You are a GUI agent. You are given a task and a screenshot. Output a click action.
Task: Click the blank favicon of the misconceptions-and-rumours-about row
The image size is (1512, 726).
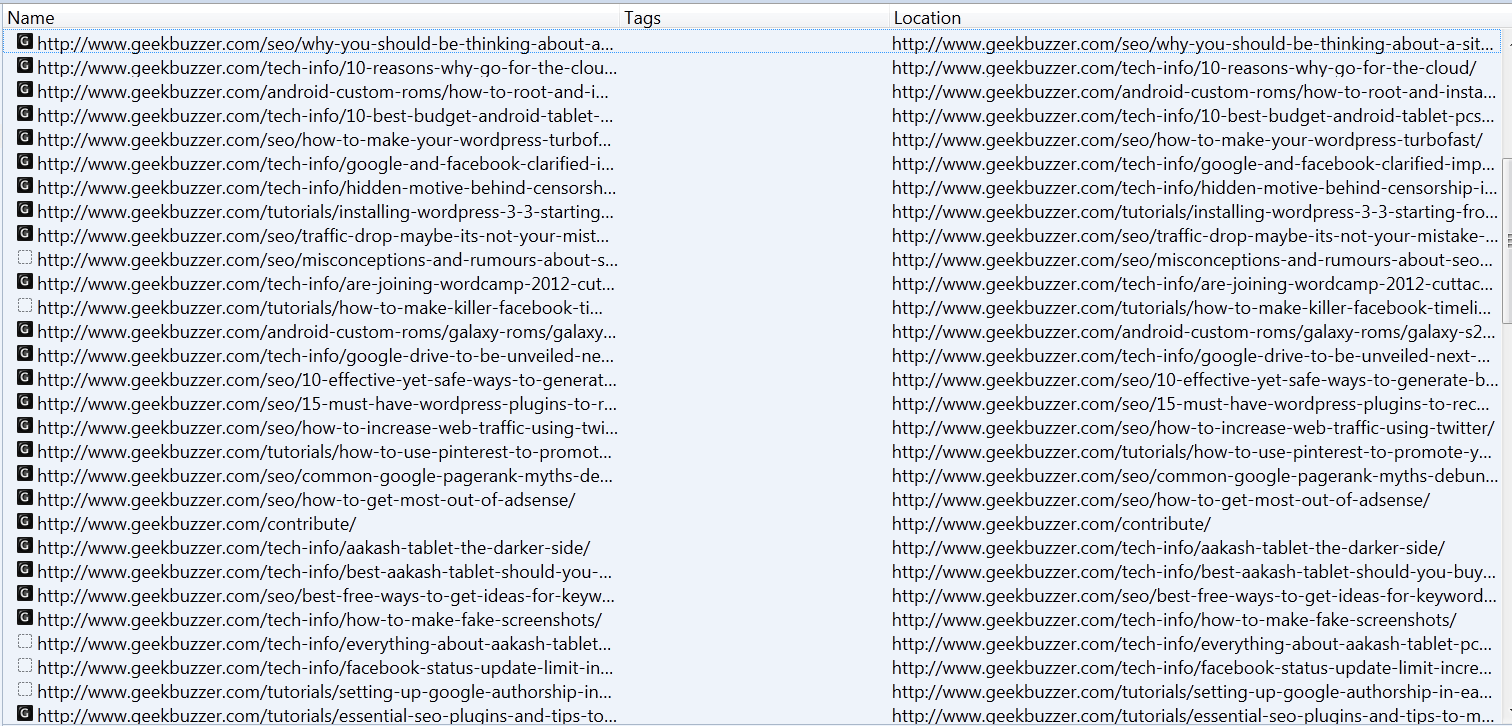[x=25, y=258]
